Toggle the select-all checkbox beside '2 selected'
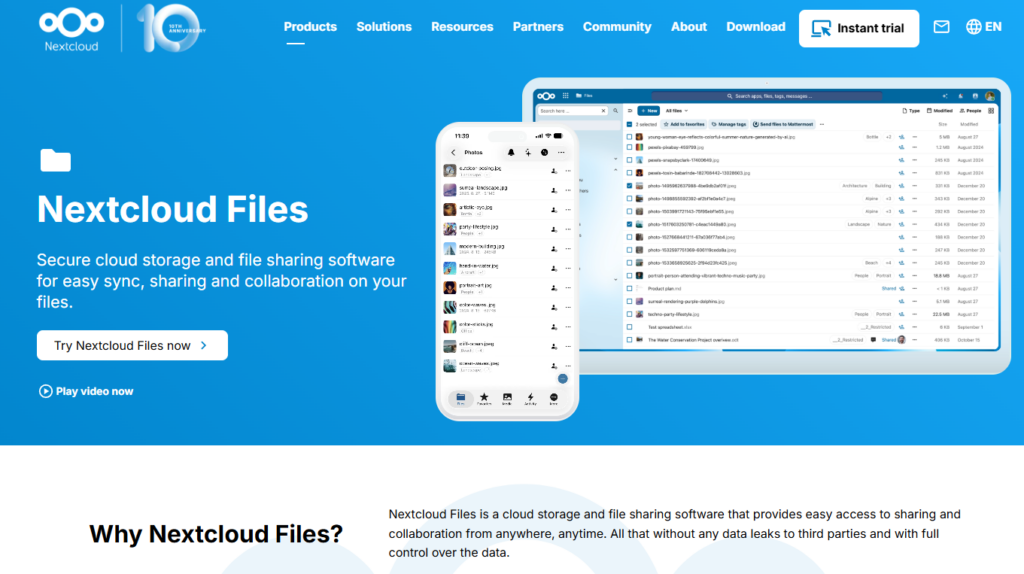The width and height of the screenshot is (1024, 574). click(630, 124)
